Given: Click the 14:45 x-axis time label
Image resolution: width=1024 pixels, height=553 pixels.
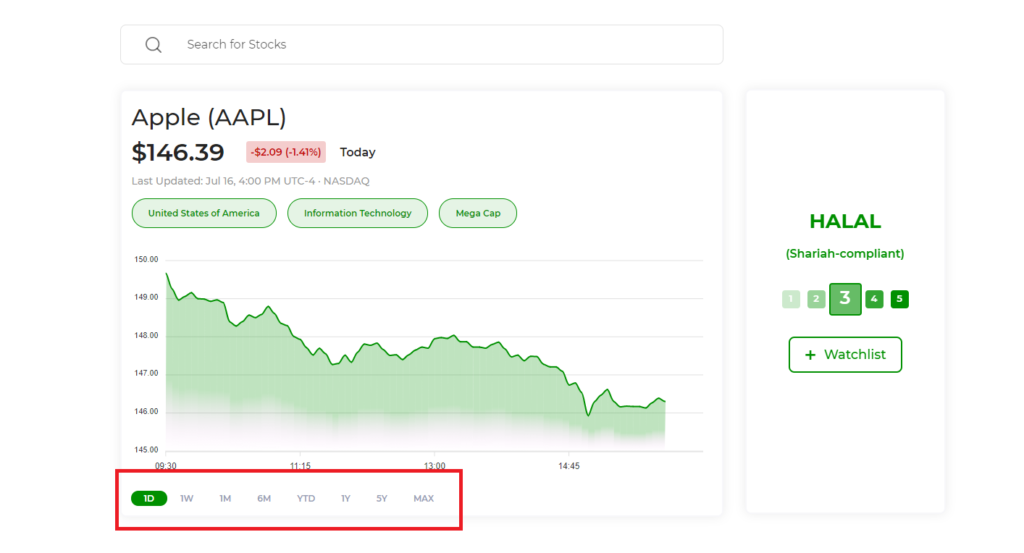Looking at the screenshot, I should point(569,466).
